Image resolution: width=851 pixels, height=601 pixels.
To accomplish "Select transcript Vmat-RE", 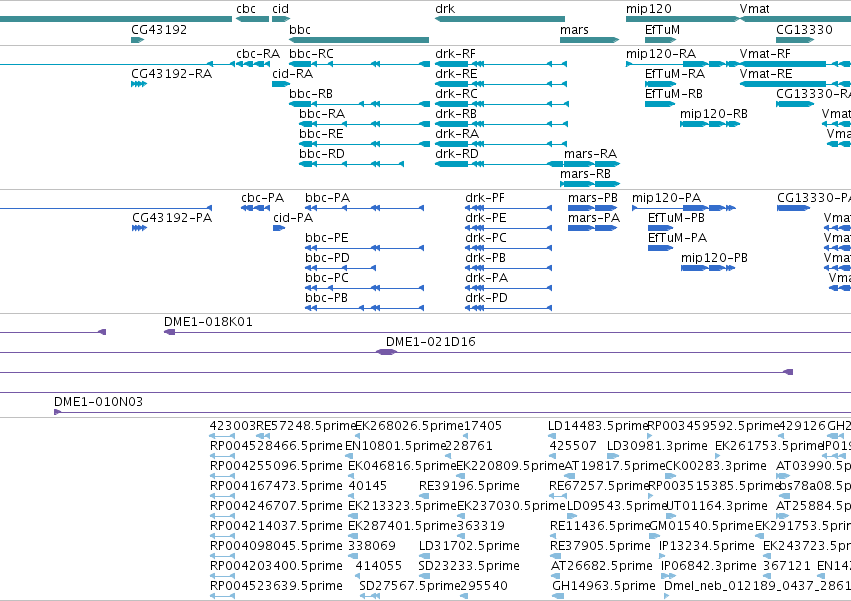I will click(795, 84).
